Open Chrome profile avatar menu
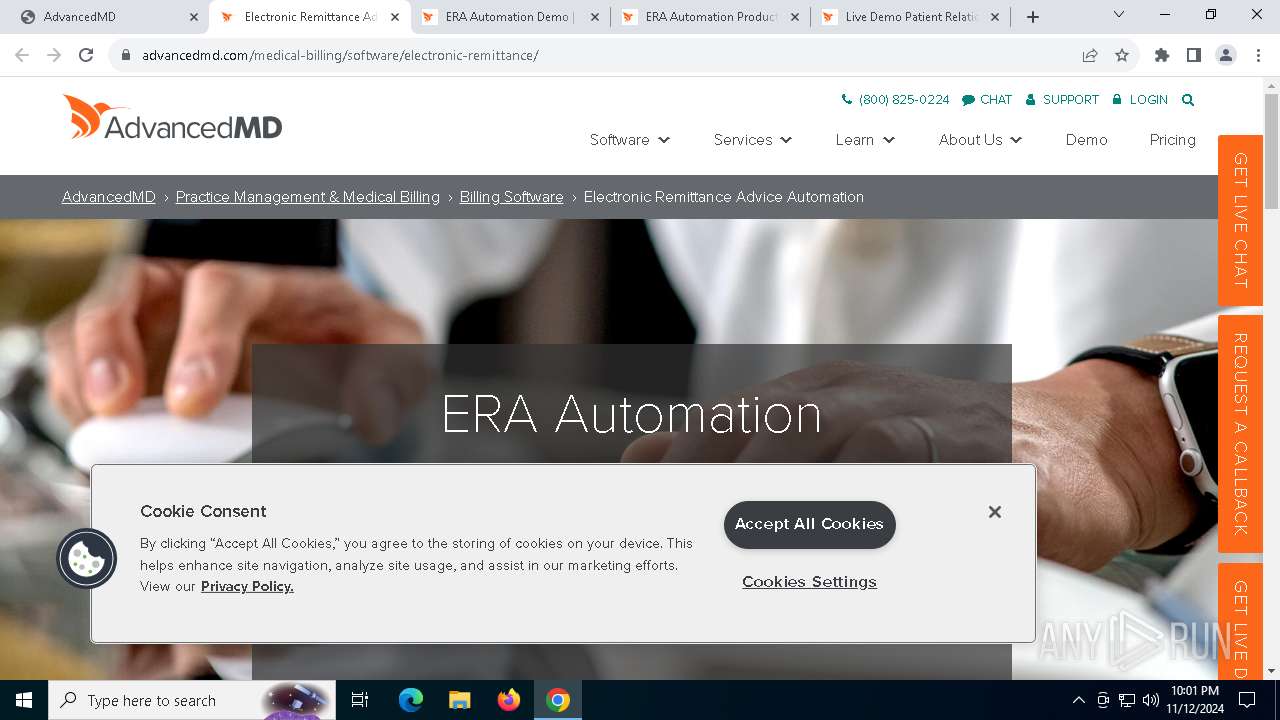1280x720 pixels. pos(1226,55)
